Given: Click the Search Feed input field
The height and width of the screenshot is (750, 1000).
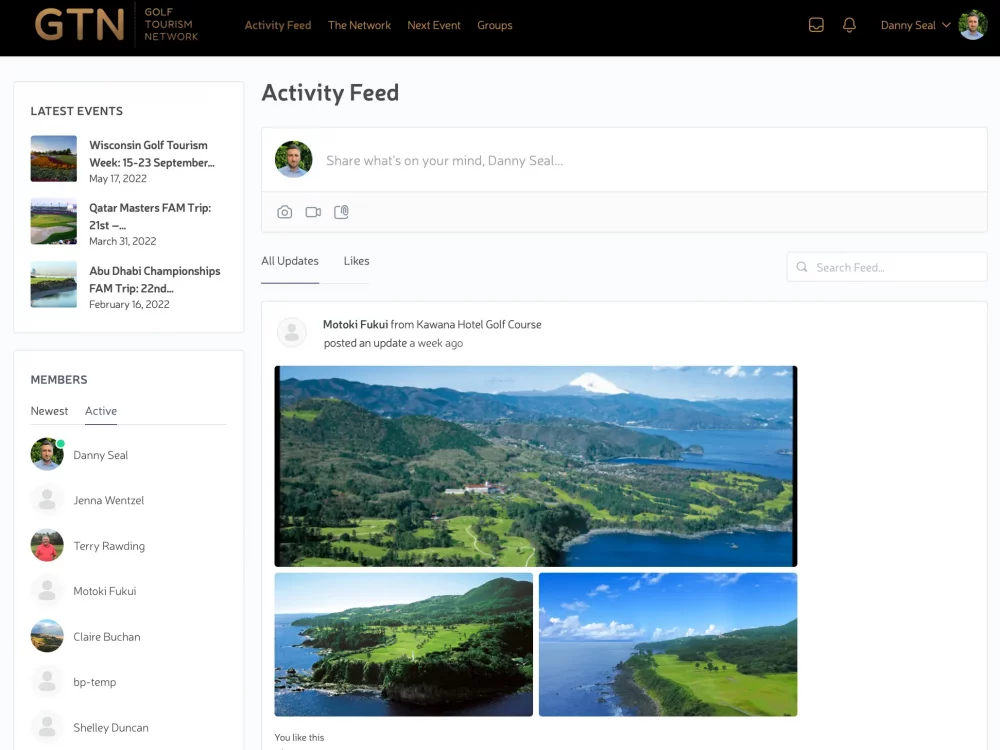Looking at the screenshot, I should point(896,267).
